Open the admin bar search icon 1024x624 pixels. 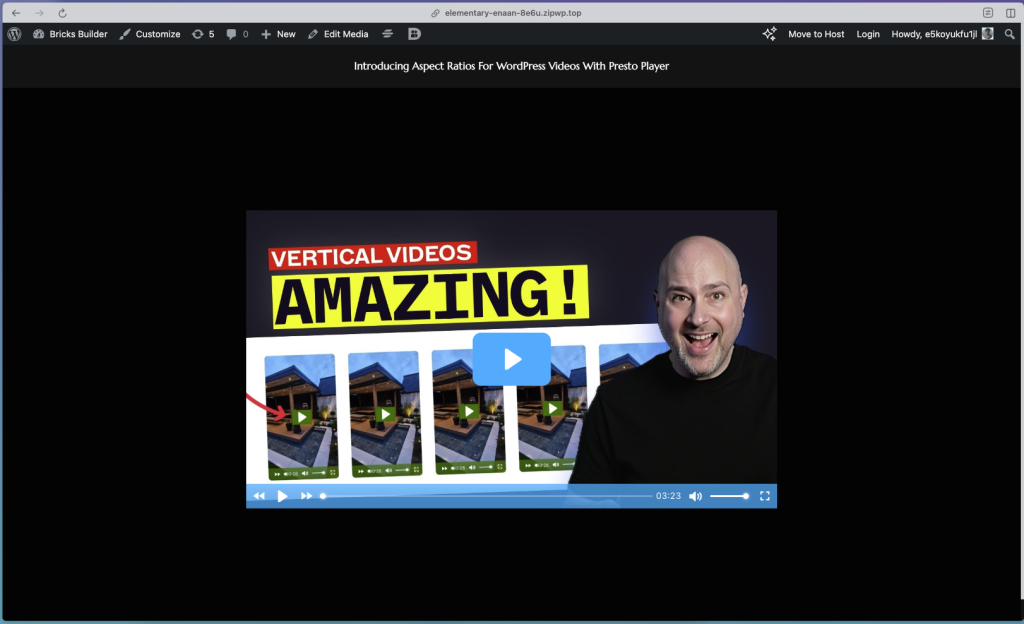coord(1010,34)
